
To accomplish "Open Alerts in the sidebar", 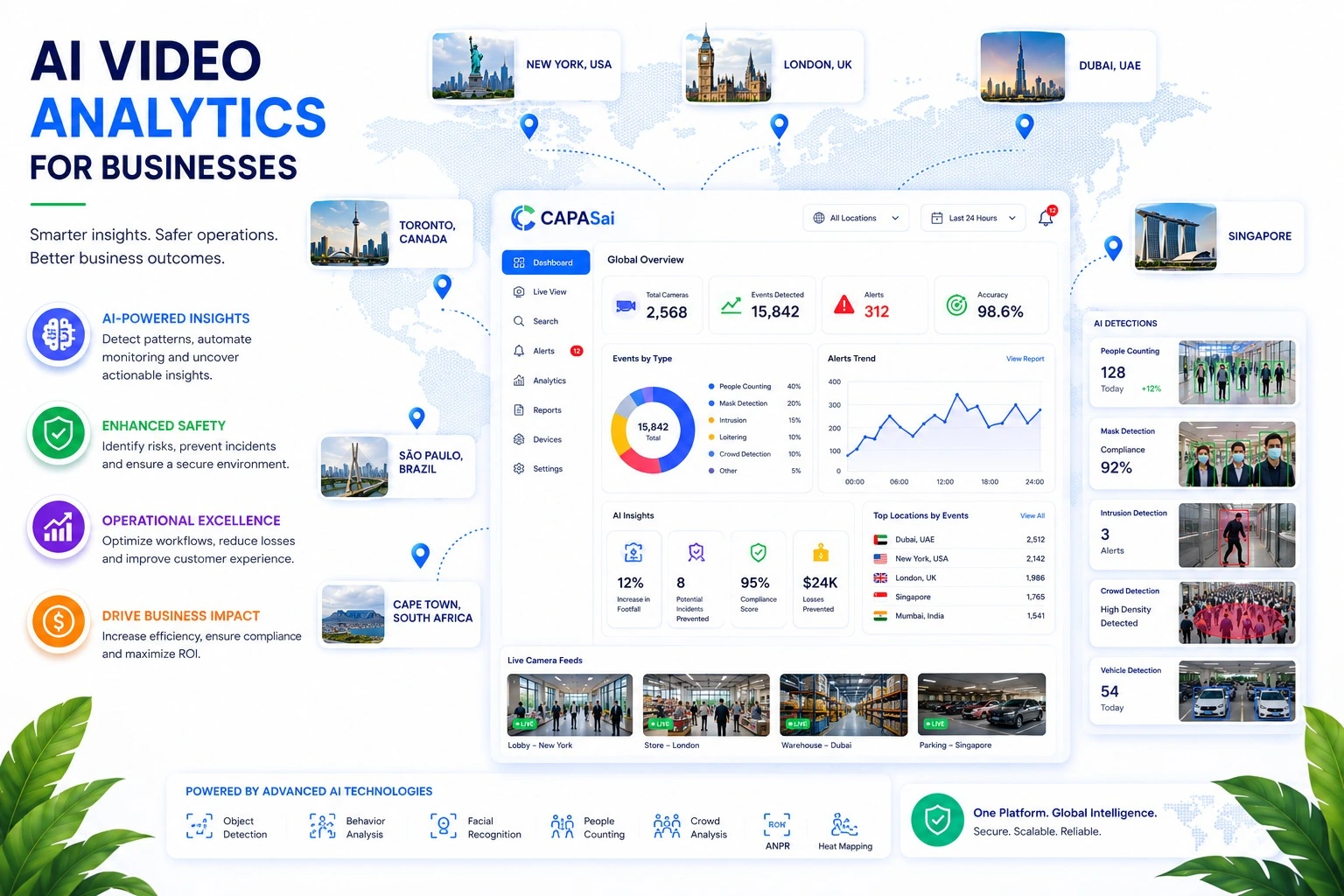I will [548, 351].
